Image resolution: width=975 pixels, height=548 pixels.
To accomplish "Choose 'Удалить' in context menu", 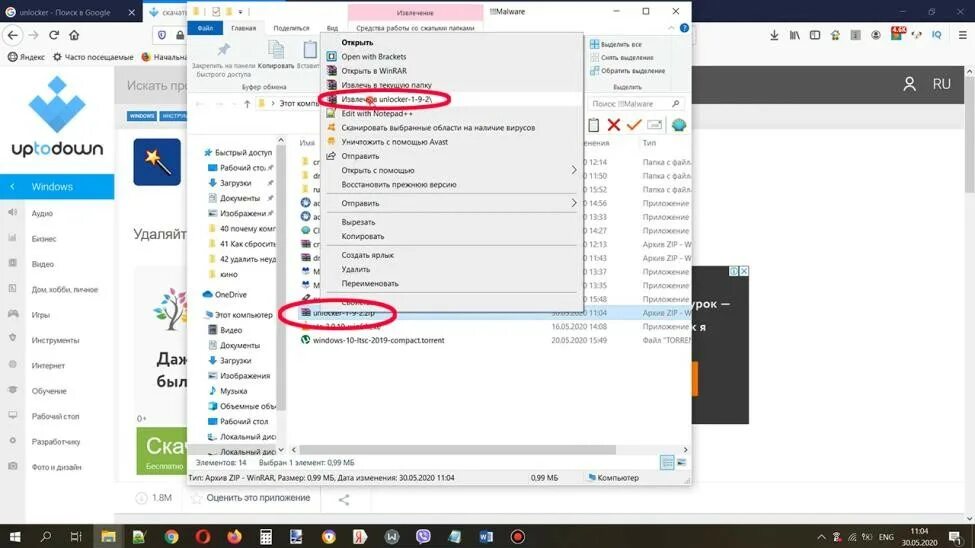I will pyautogui.click(x=356, y=269).
